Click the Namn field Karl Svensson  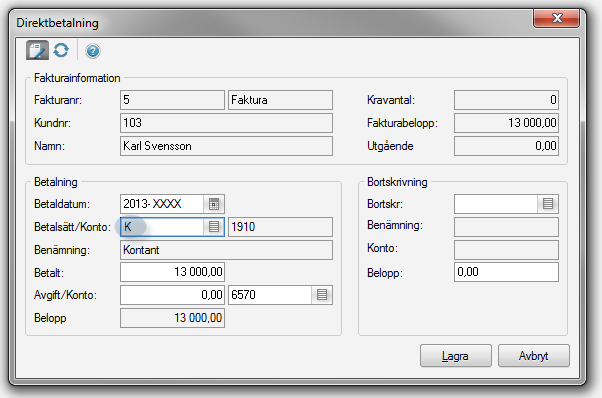pyautogui.click(x=226, y=146)
